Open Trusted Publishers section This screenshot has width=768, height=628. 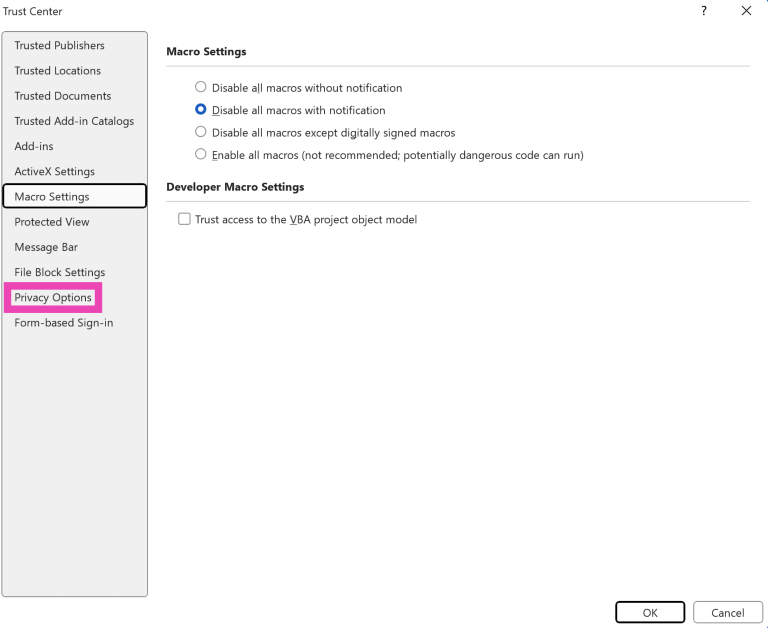(x=59, y=46)
